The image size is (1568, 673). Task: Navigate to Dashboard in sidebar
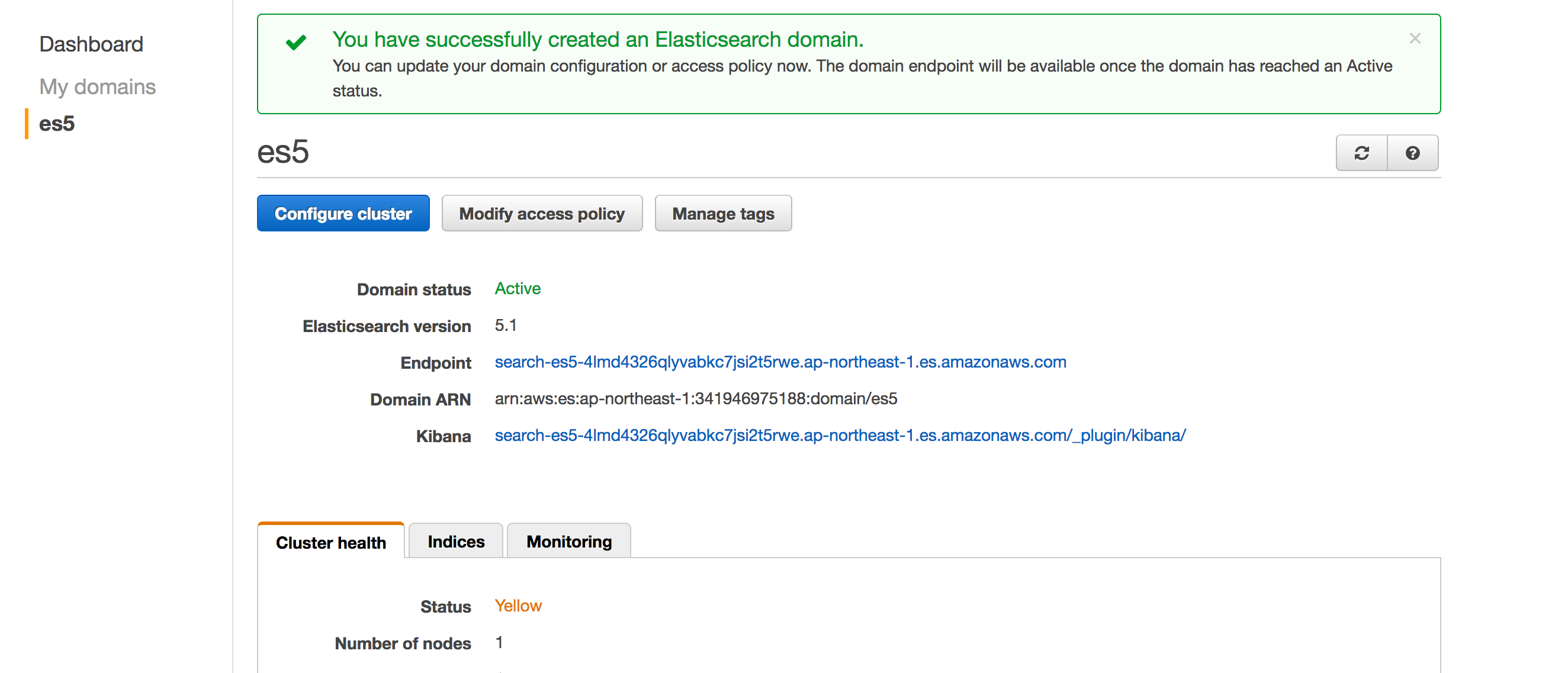pos(91,43)
